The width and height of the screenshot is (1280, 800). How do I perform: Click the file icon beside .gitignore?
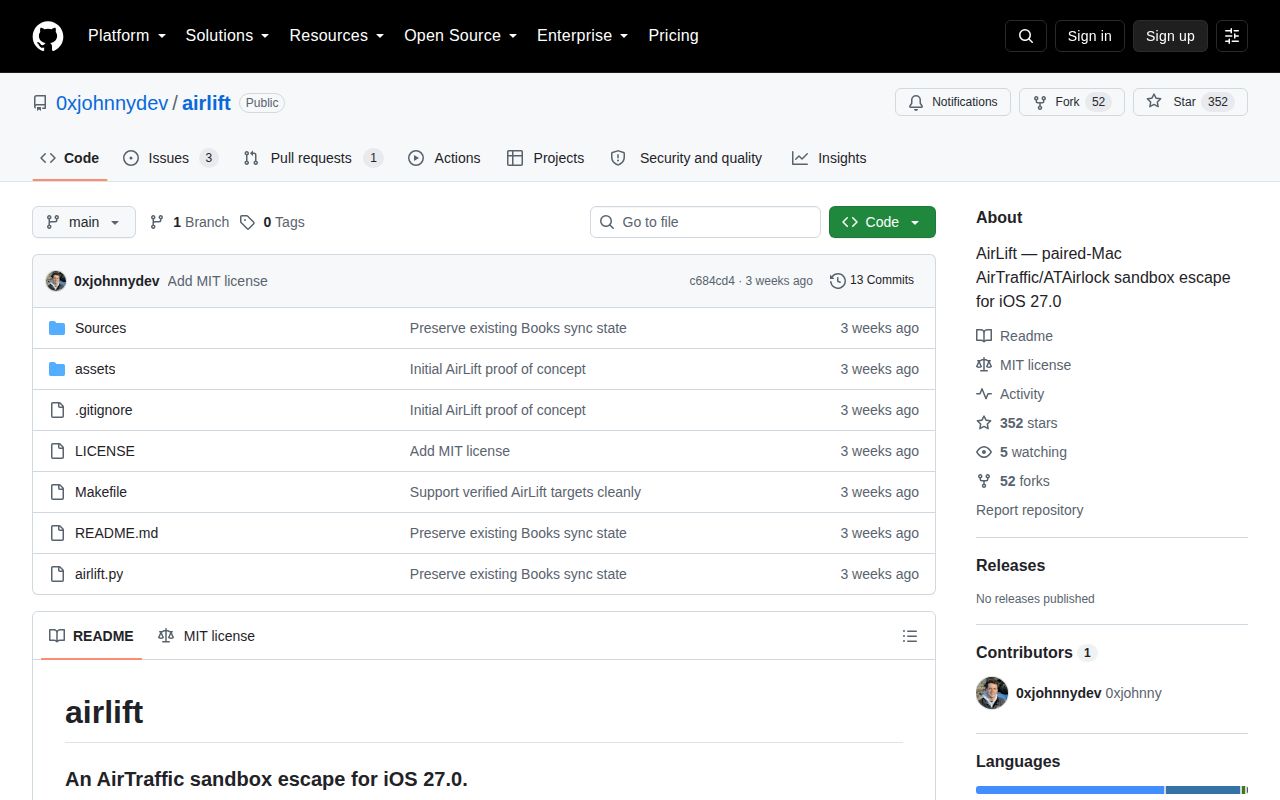[57, 410]
